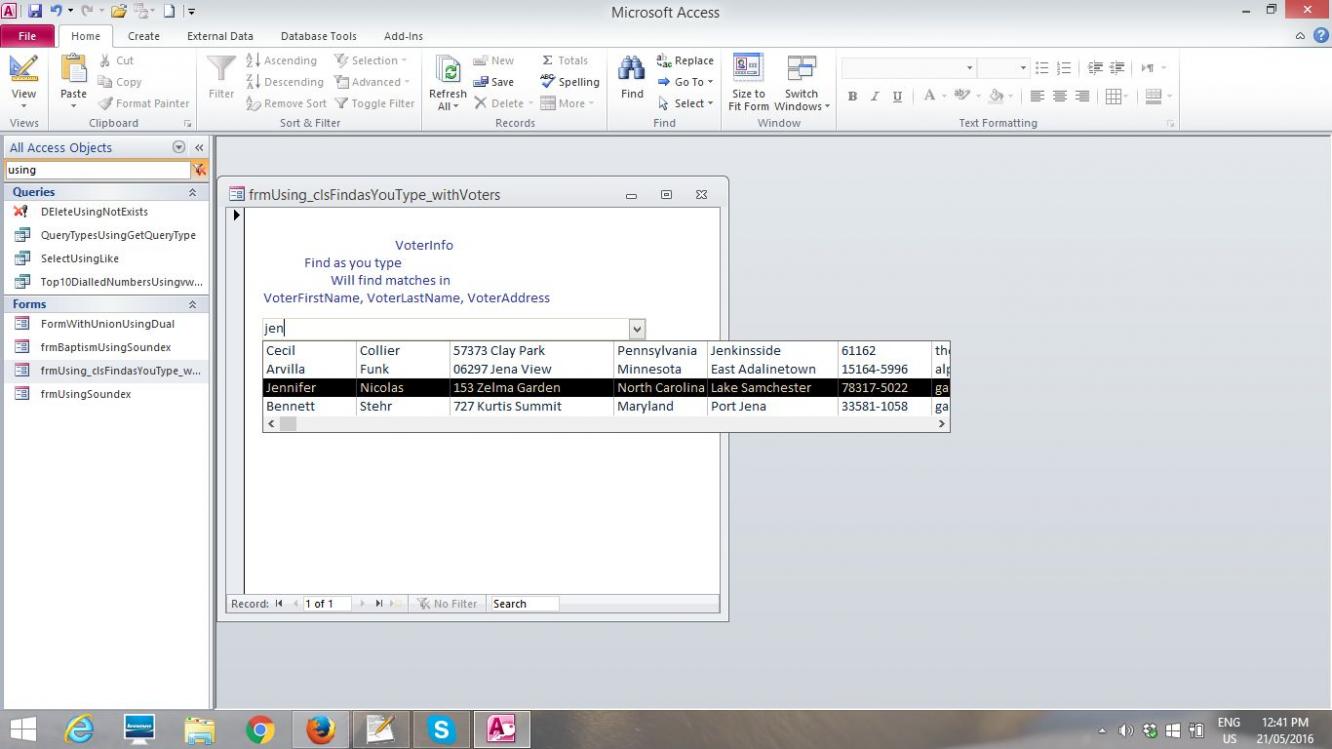Save the current record
Viewport: 1332px width, 749px height.
[493, 82]
